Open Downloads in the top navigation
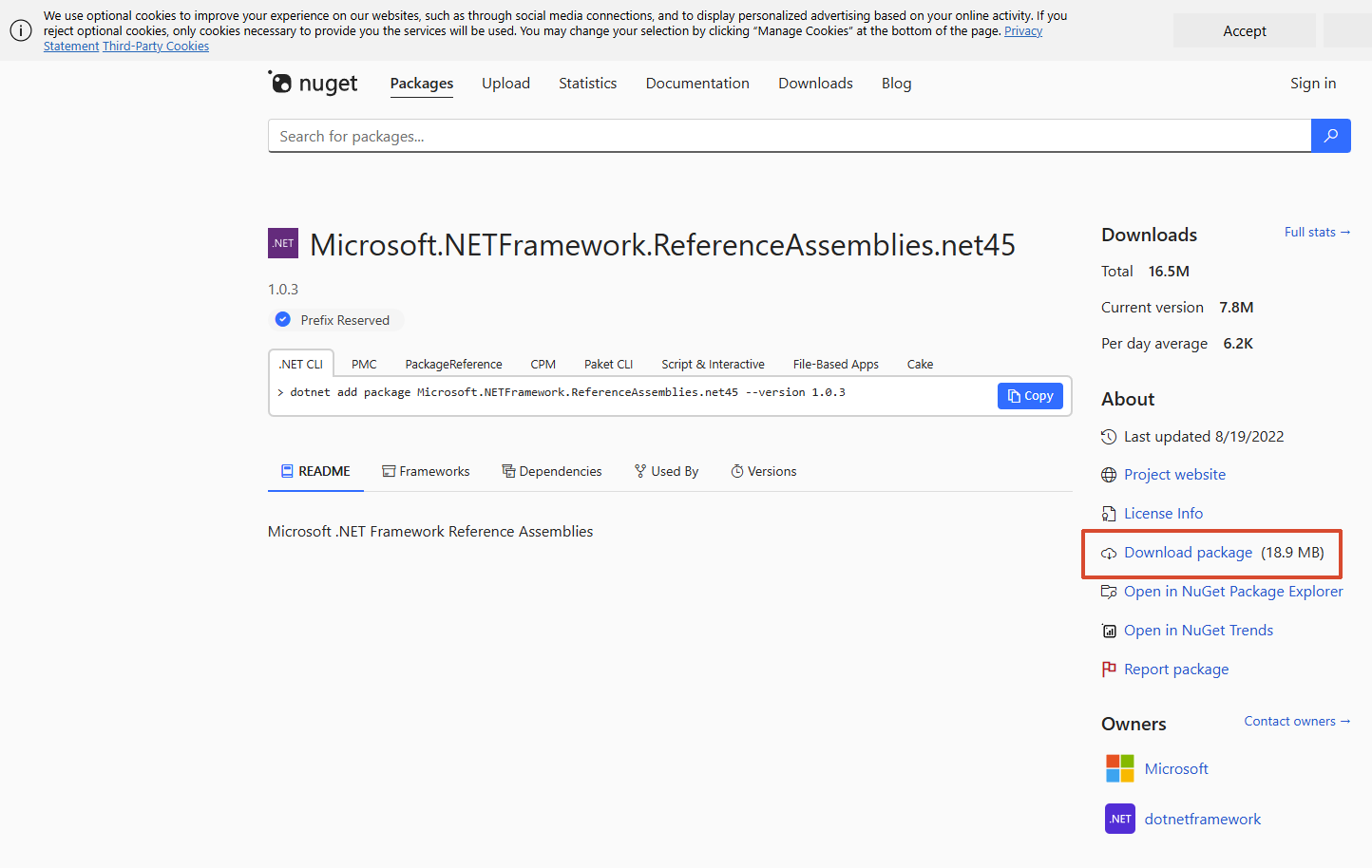Image resolution: width=1372 pixels, height=868 pixels. 815,84
